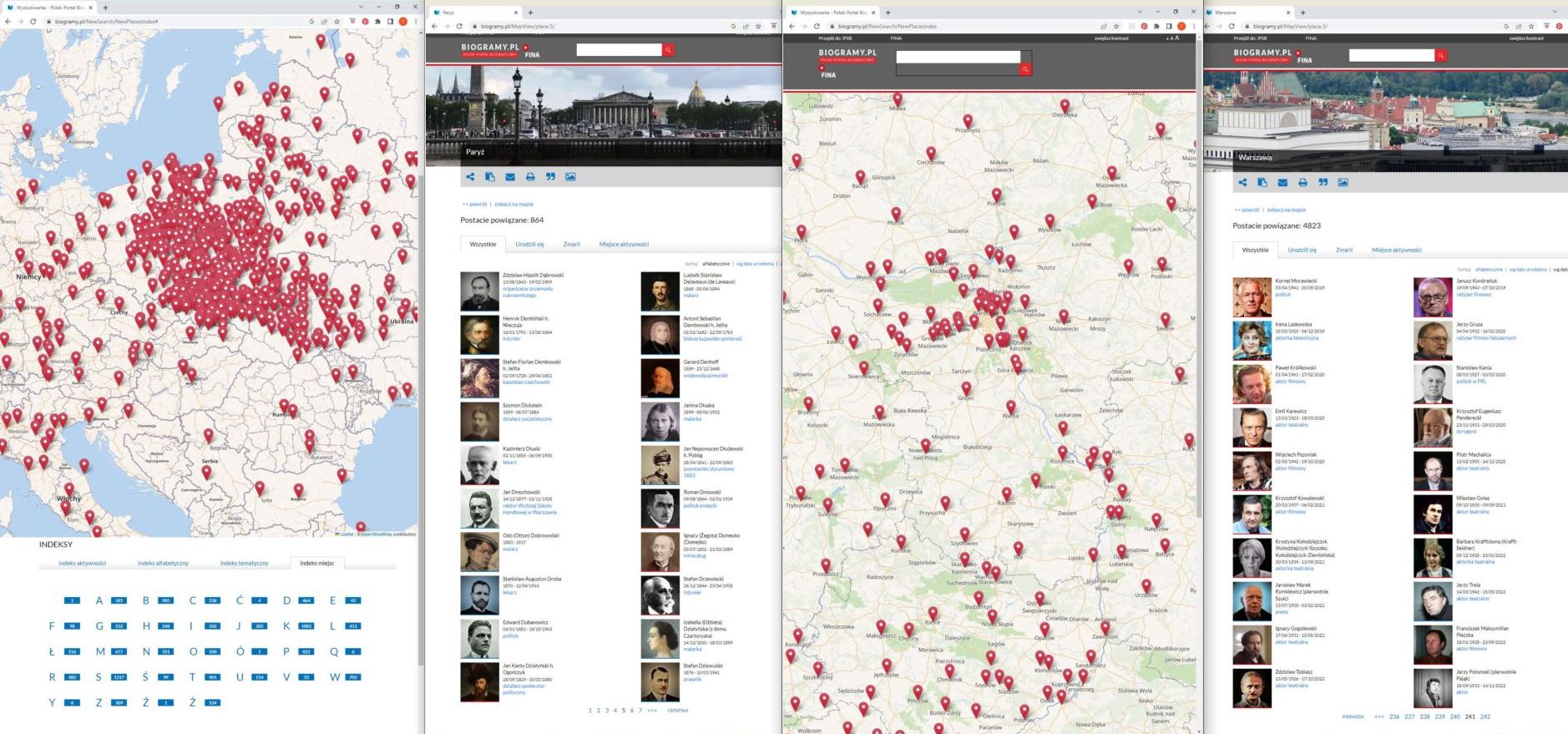Click the share icon on the Paryż page
Image resolution: width=1568 pixels, height=734 pixels.
click(x=470, y=177)
